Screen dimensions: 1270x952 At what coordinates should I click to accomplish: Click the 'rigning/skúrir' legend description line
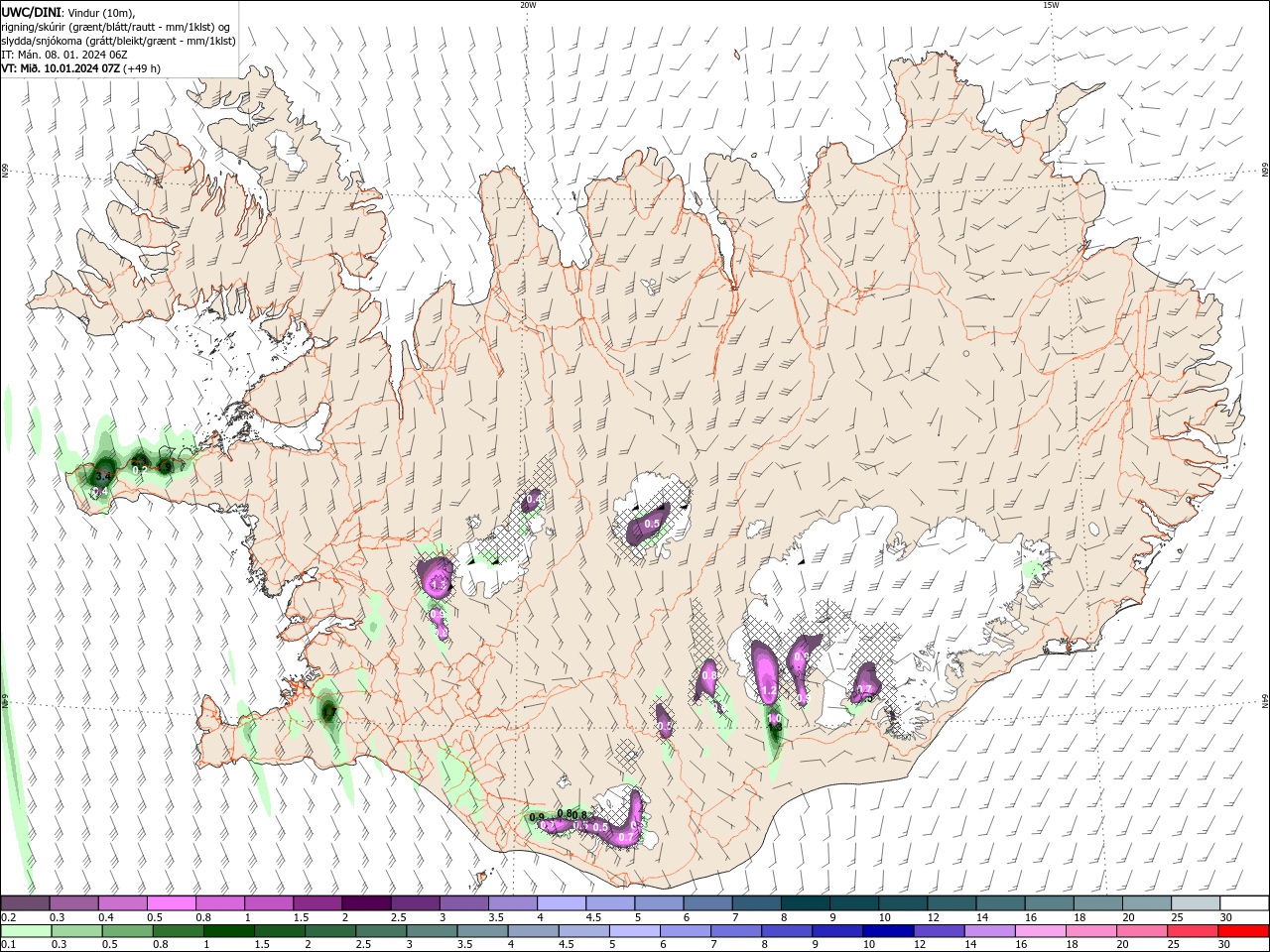[x=117, y=26]
